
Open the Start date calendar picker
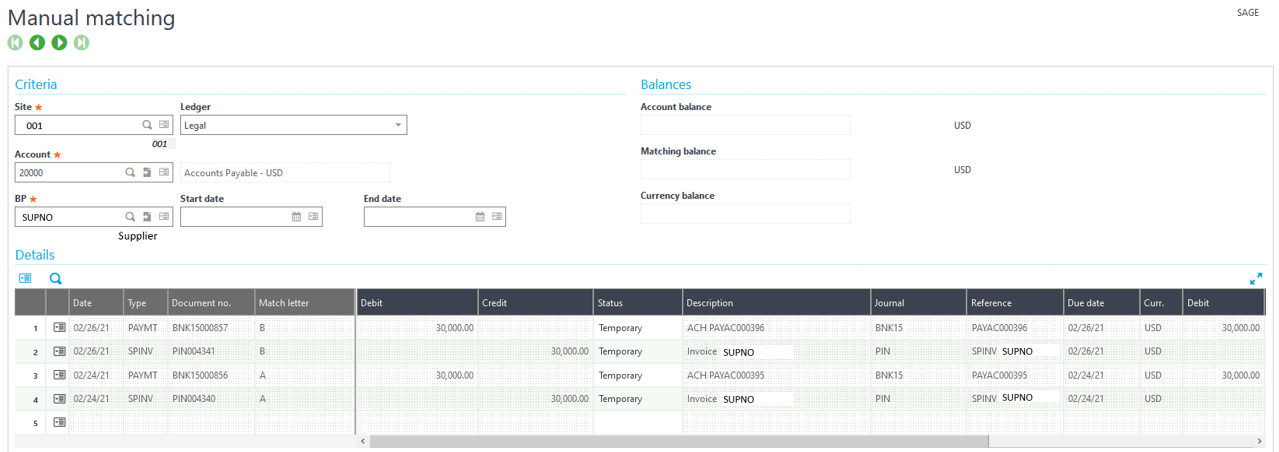296,217
